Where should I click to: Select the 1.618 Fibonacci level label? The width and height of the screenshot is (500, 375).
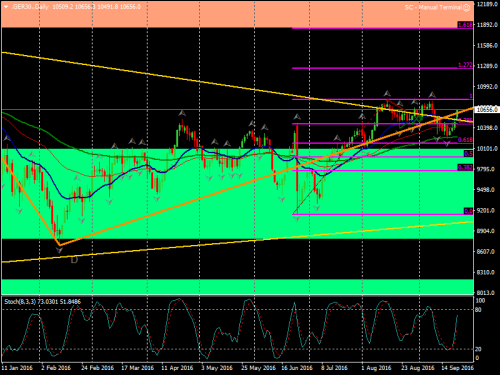click(x=465, y=25)
